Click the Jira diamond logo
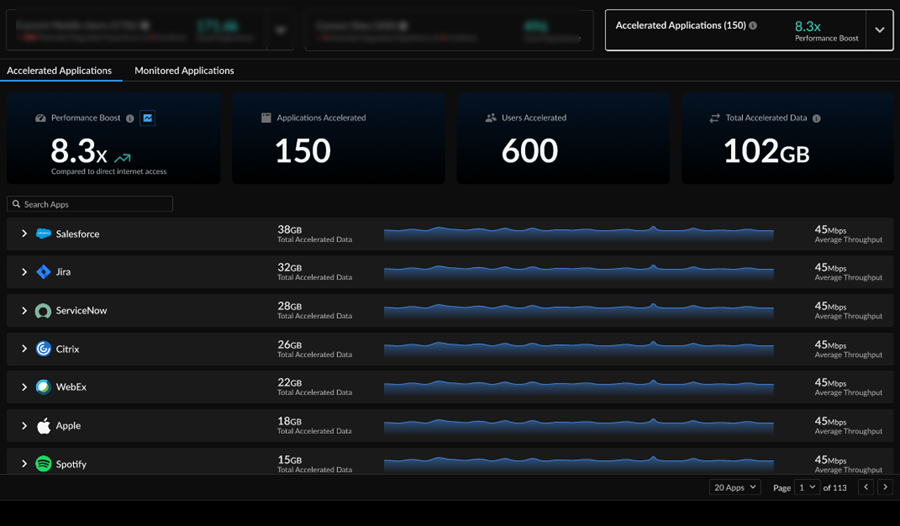The width and height of the screenshot is (900, 526). (43, 272)
